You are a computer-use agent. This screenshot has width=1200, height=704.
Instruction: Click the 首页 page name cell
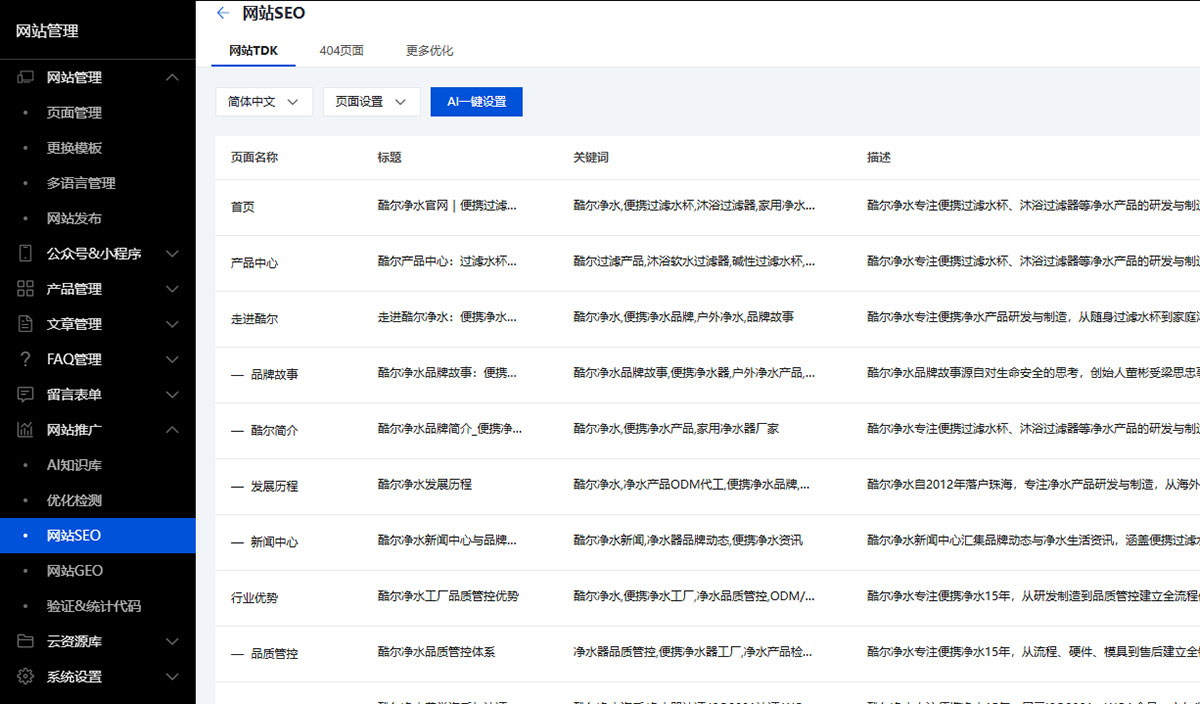click(x=243, y=207)
